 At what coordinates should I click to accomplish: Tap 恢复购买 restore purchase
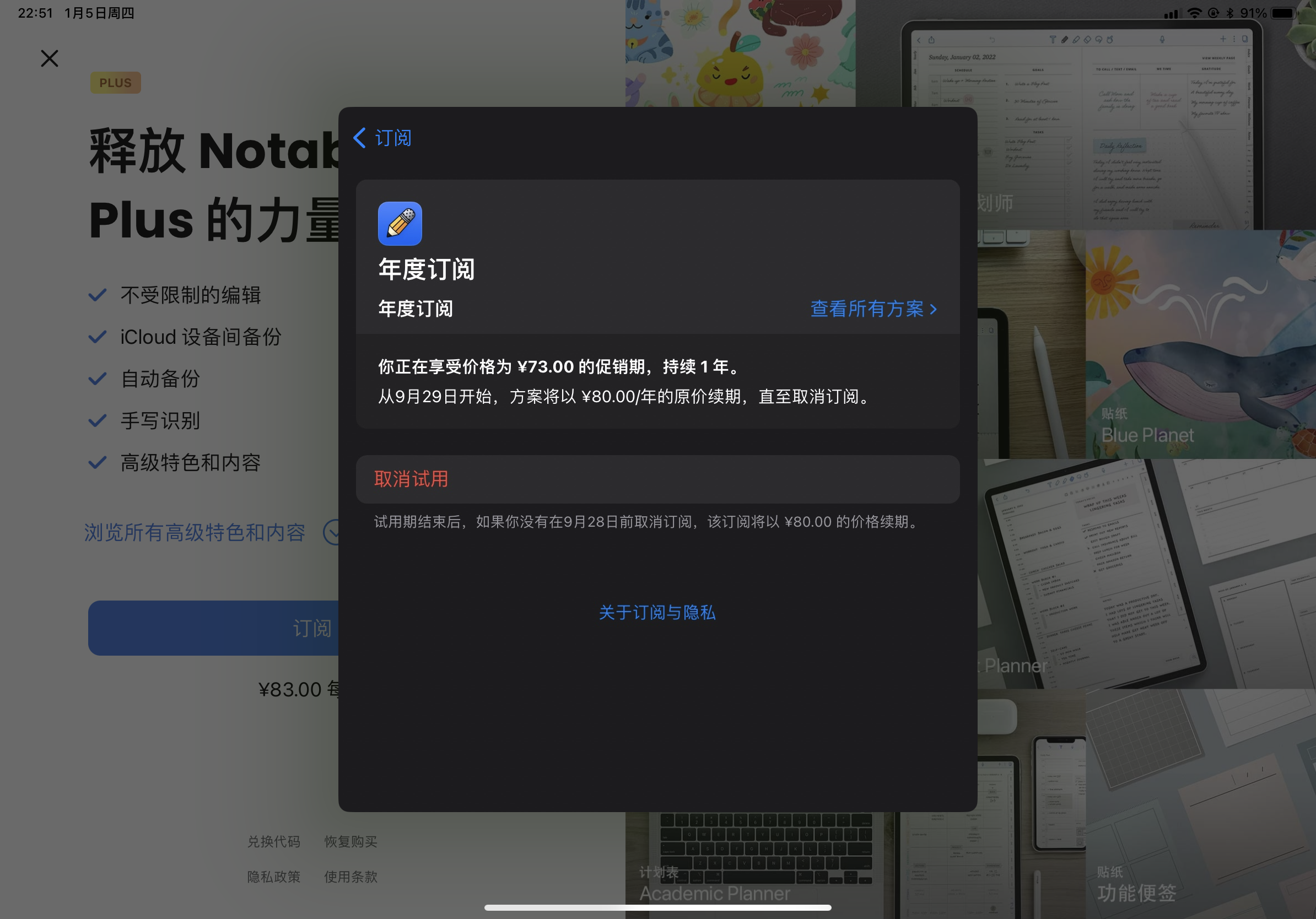pos(350,841)
